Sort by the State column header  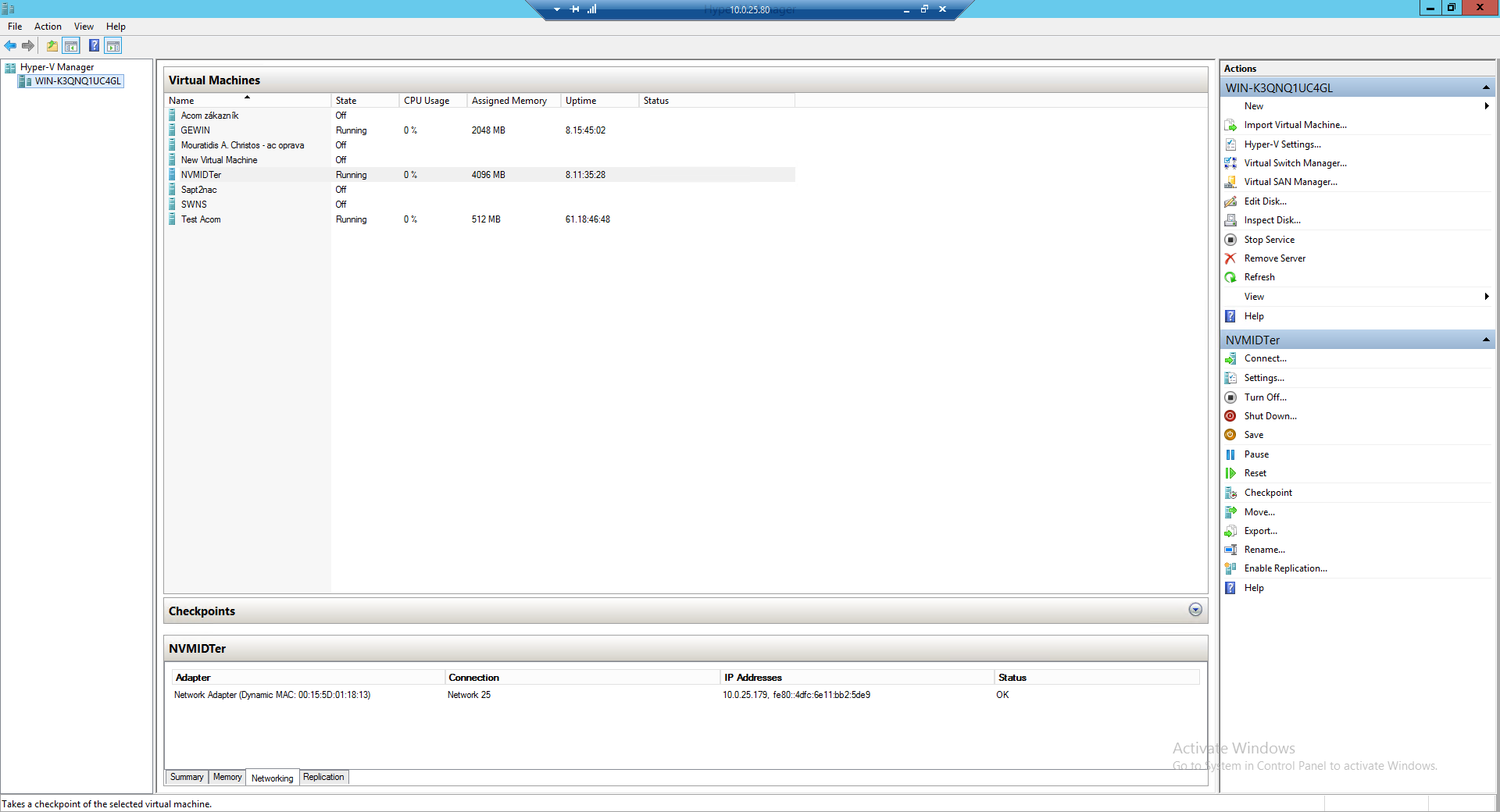coord(365,101)
